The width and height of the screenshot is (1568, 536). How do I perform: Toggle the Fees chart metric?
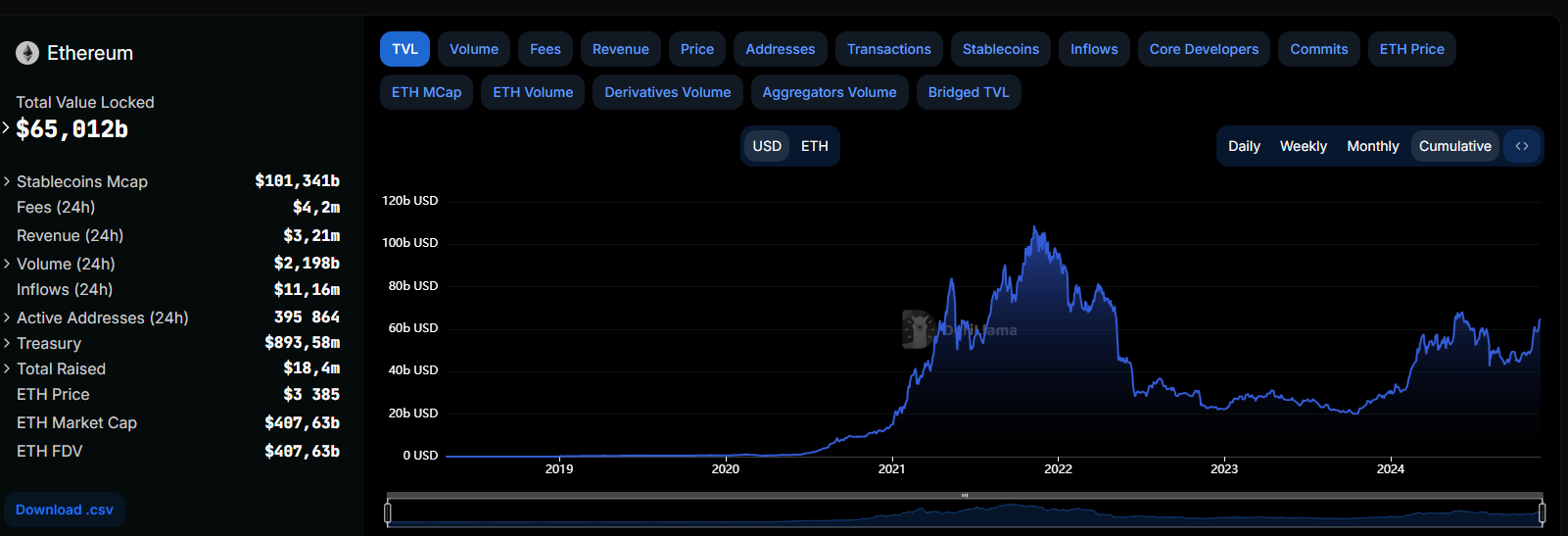[546, 49]
